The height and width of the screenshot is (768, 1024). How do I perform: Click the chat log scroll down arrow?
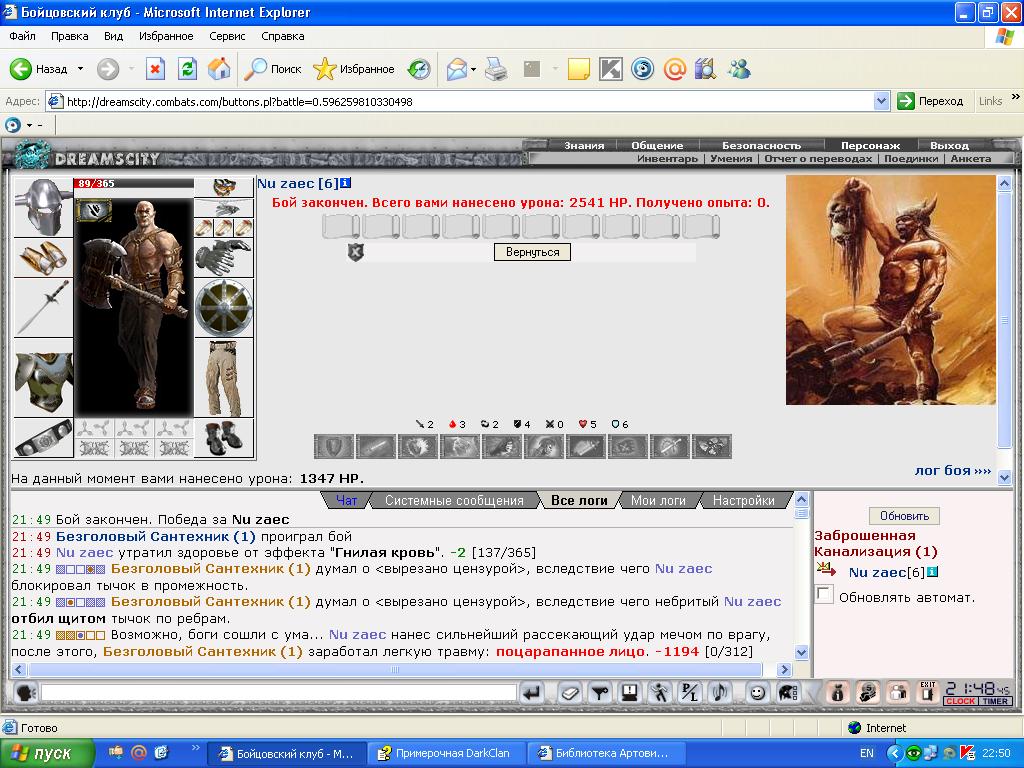[802, 652]
